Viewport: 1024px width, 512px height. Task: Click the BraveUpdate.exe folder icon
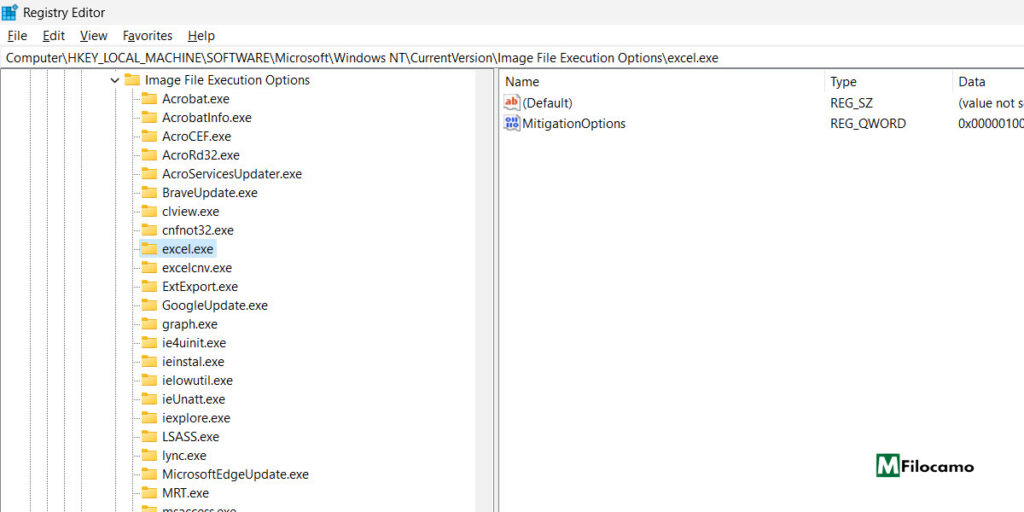[x=150, y=193]
